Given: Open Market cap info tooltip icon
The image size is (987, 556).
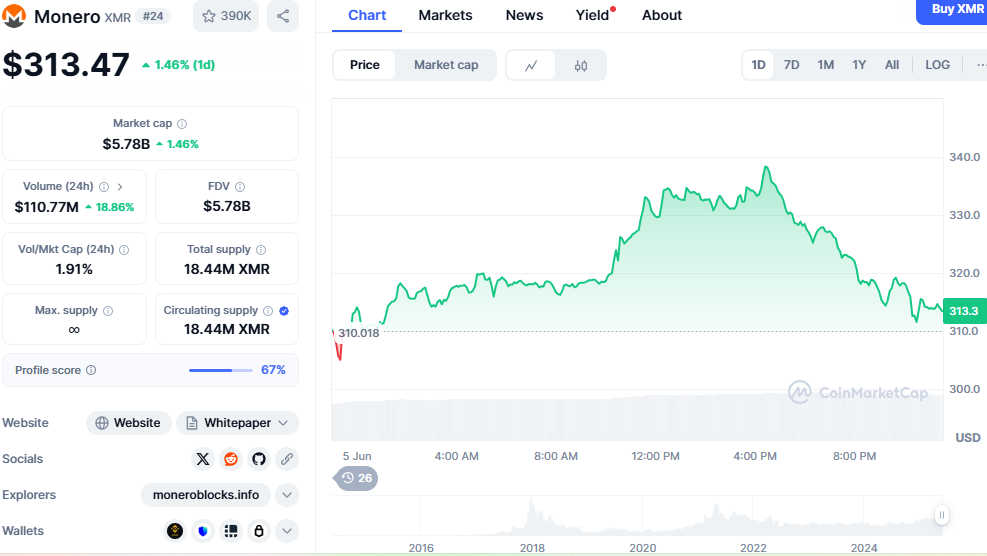Looking at the screenshot, I should click(182, 124).
